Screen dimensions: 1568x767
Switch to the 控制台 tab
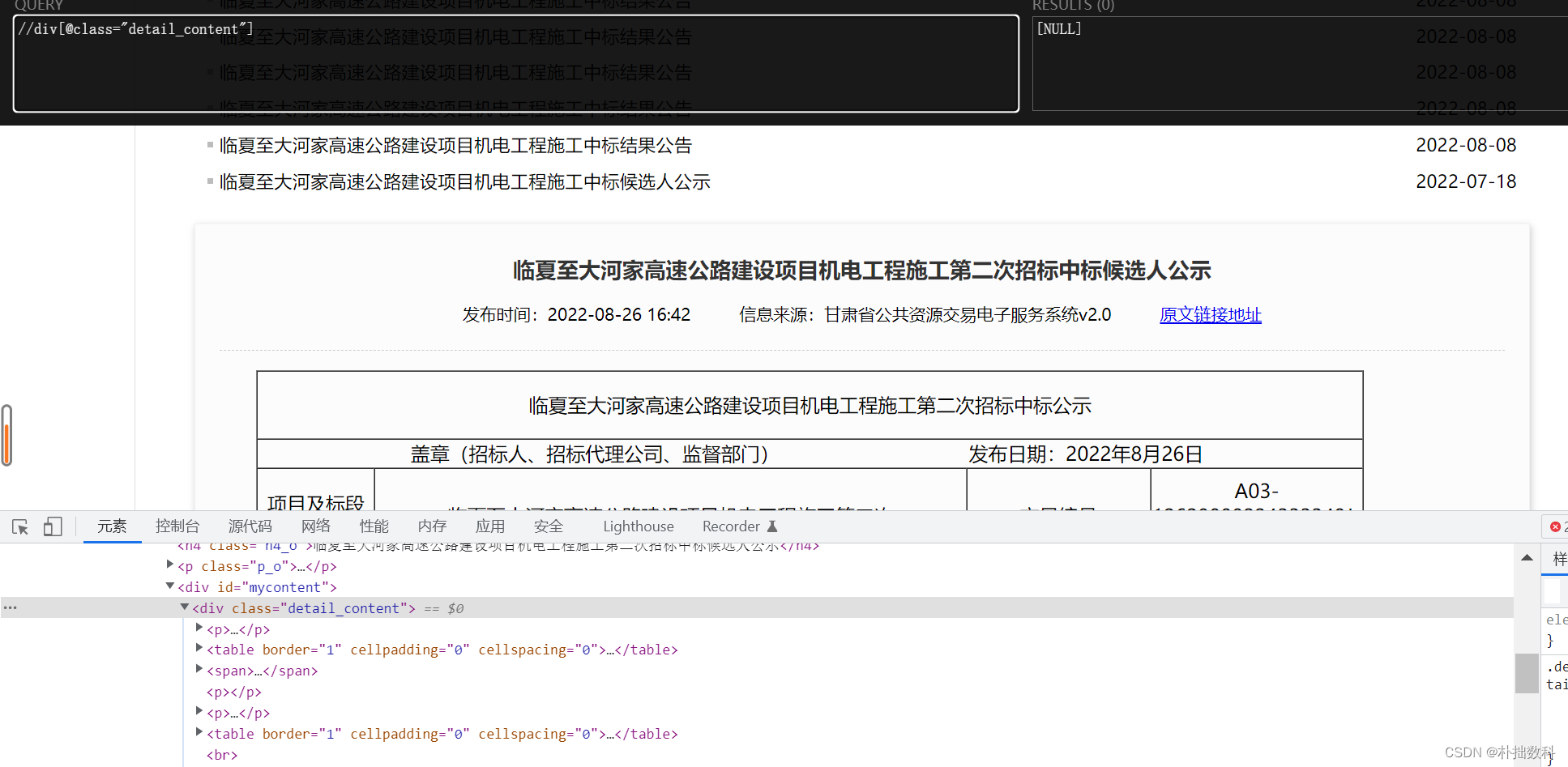(x=177, y=526)
